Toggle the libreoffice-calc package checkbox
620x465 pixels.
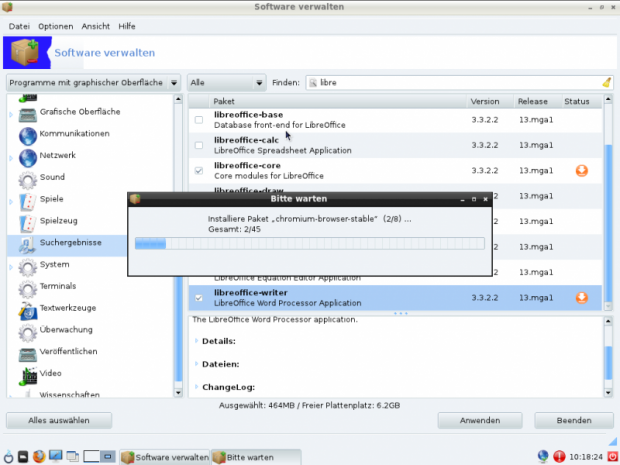tap(199, 146)
